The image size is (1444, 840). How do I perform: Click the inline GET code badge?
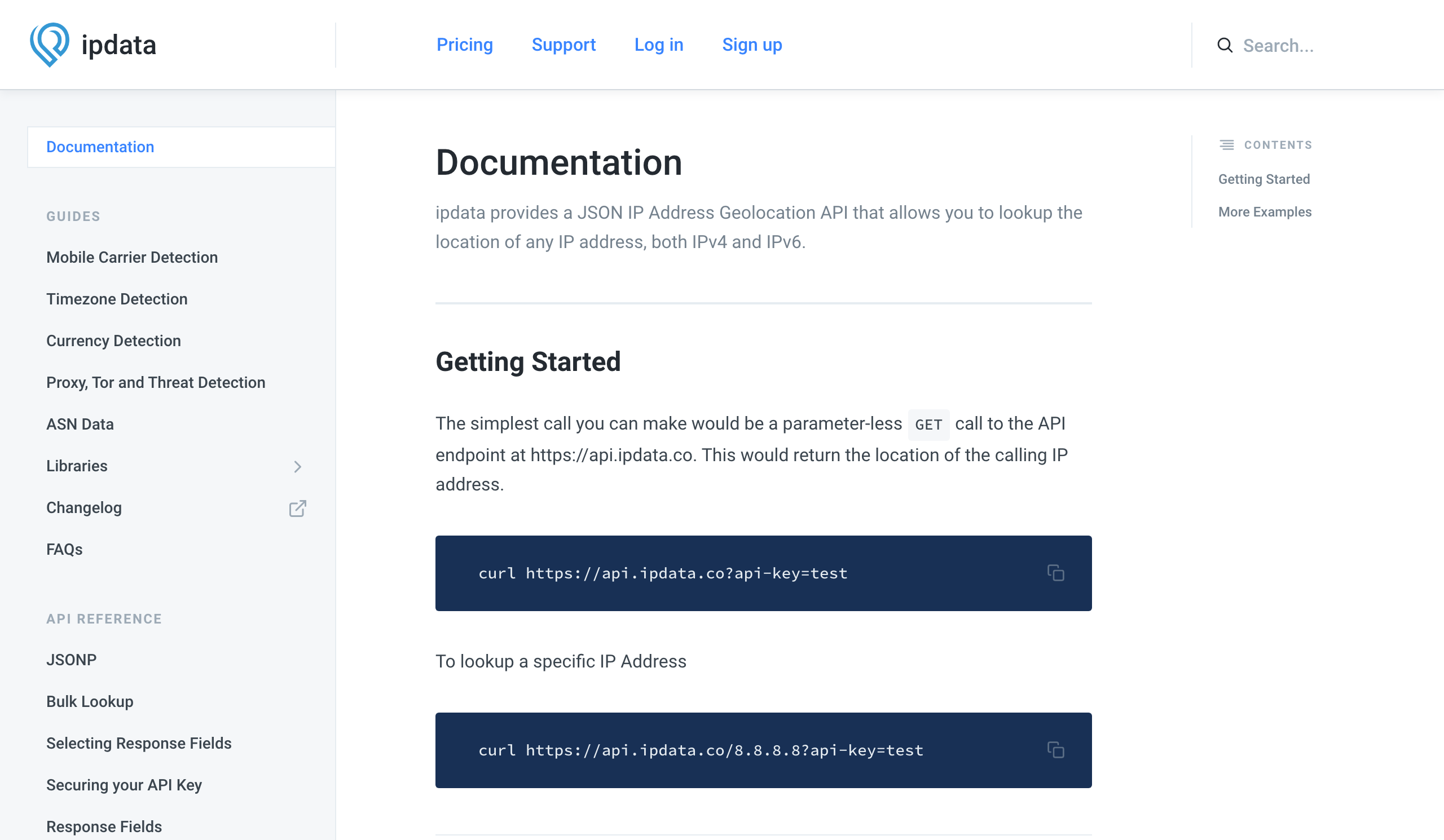pos(928,425)
